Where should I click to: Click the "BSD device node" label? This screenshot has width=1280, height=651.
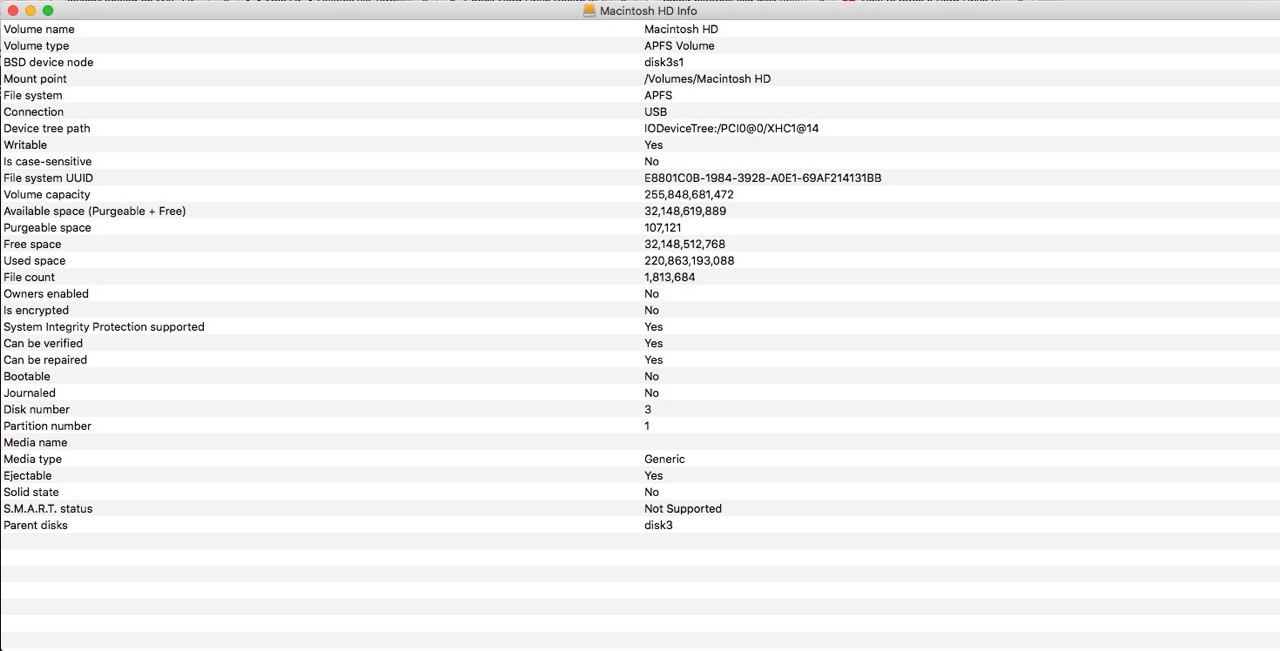point(48,62)
